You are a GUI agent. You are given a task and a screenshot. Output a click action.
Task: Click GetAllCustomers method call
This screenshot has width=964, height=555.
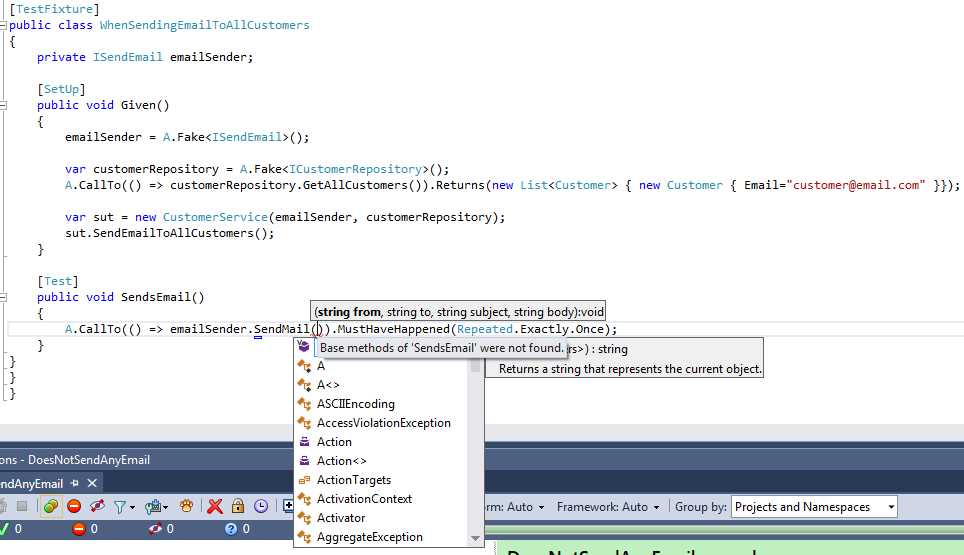point(355,186)
